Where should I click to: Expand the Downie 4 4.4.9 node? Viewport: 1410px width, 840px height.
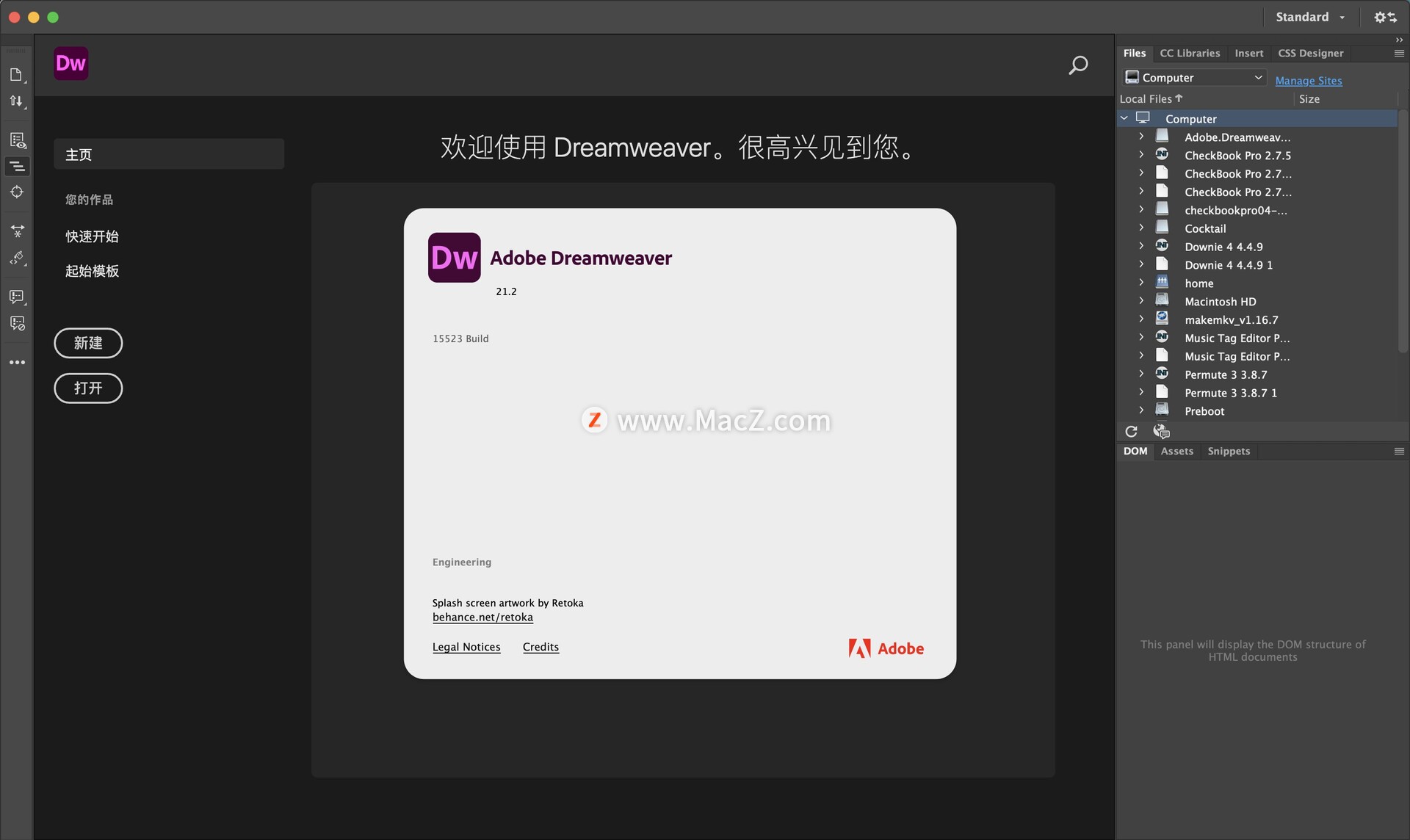pyautogui.click(x=1141, y=246)
